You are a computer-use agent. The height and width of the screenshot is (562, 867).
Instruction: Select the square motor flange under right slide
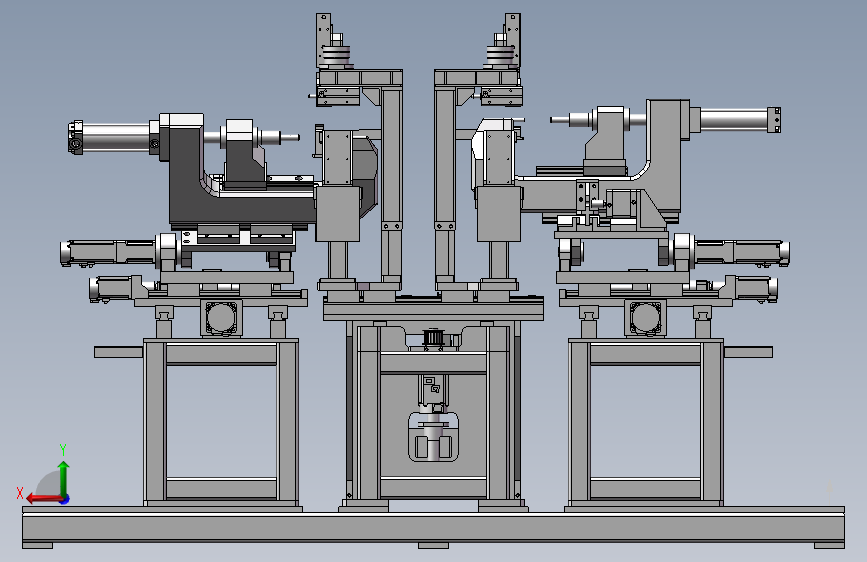coord(645,318)
